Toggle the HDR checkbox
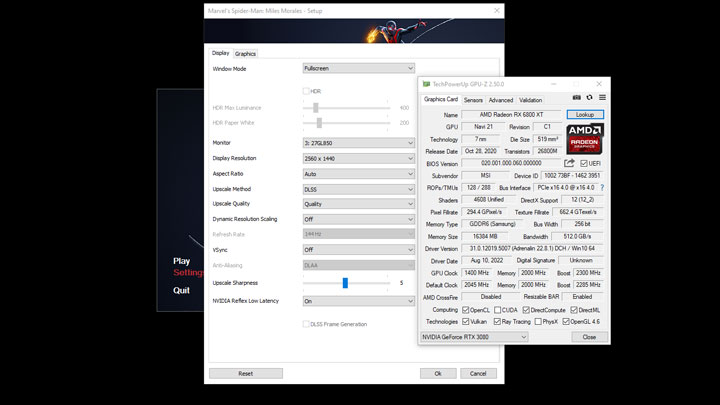720x405 pixels. pyautogui.click(x=306, y=91)
